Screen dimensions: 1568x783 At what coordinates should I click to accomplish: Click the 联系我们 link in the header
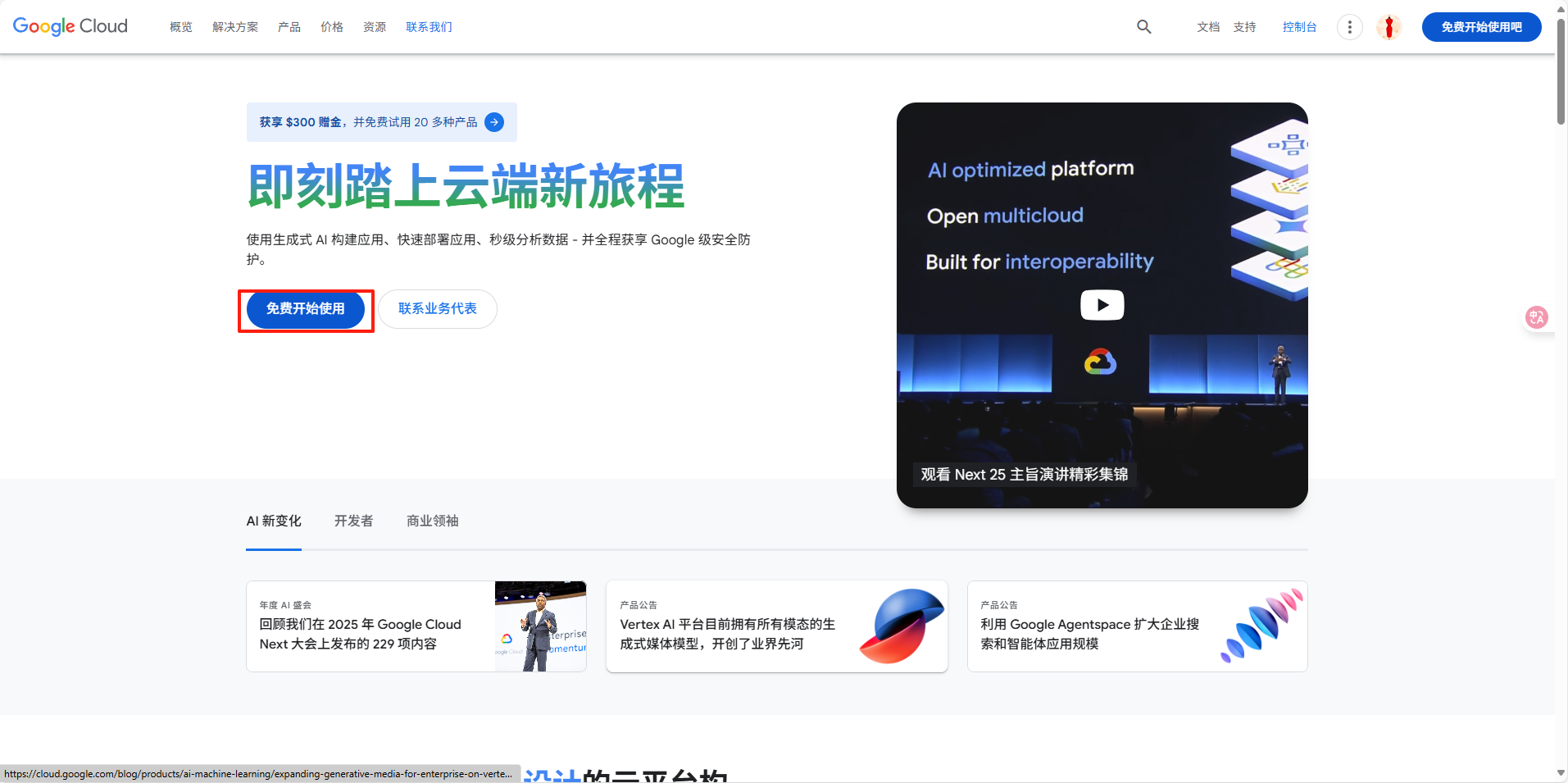[429, 27]
